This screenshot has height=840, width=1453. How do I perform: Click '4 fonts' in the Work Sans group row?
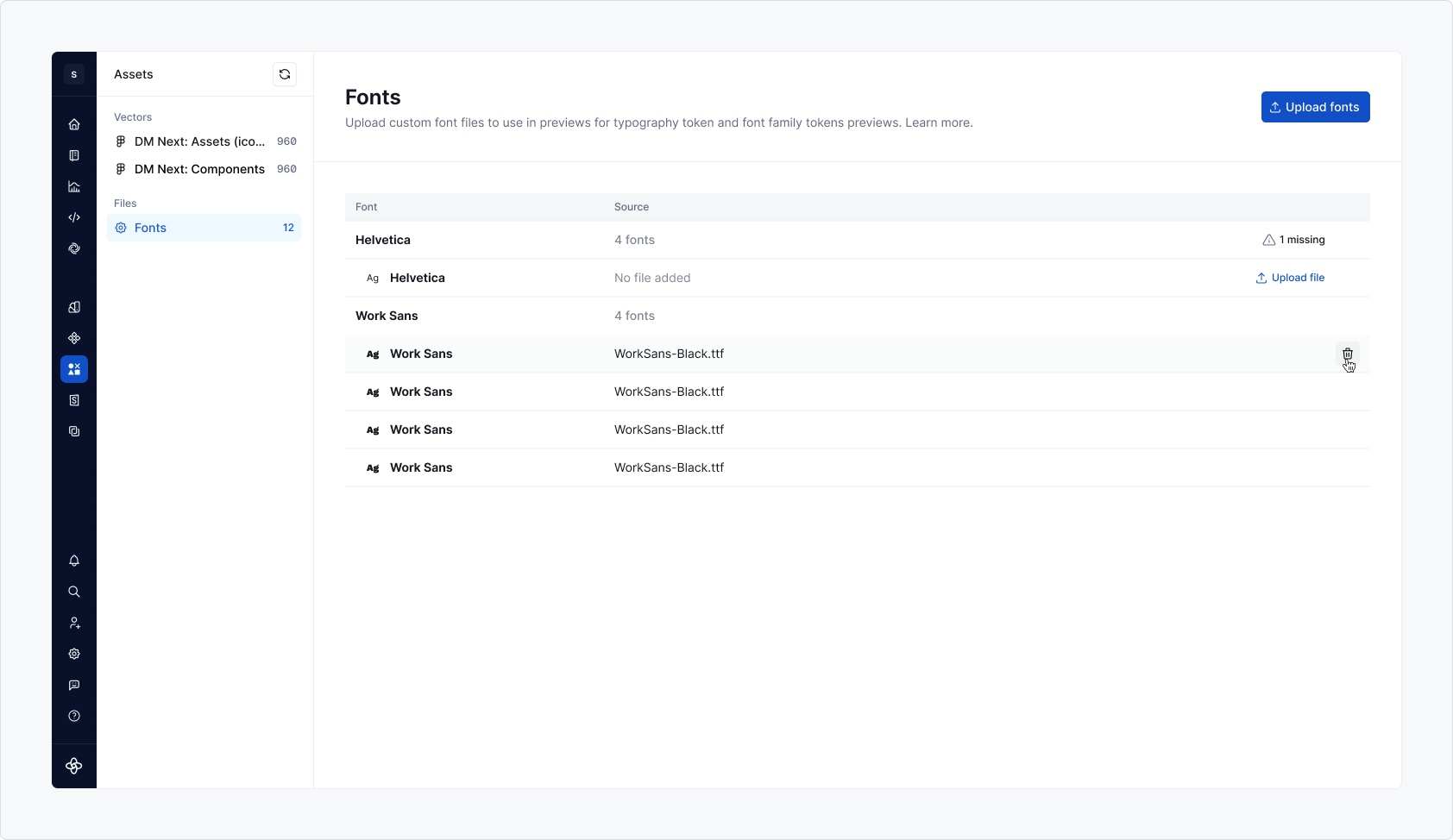pyautogui.click(x=634, y=316)
